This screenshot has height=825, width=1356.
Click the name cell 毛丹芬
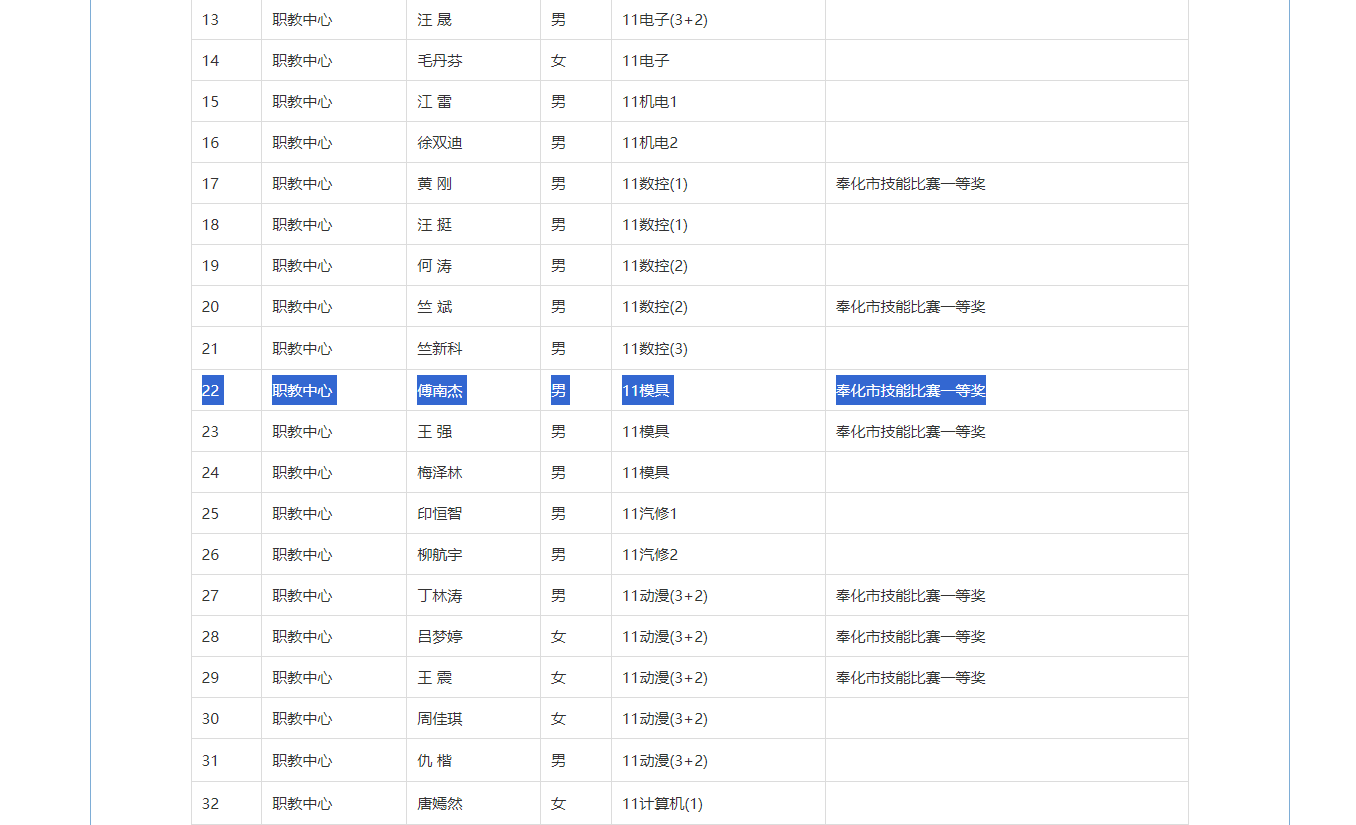[x=440, y=61]
